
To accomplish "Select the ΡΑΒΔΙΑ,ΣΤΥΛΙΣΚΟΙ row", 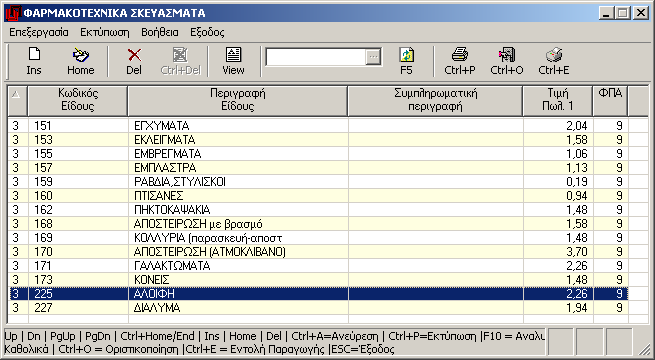I will [x=318, y=182].
